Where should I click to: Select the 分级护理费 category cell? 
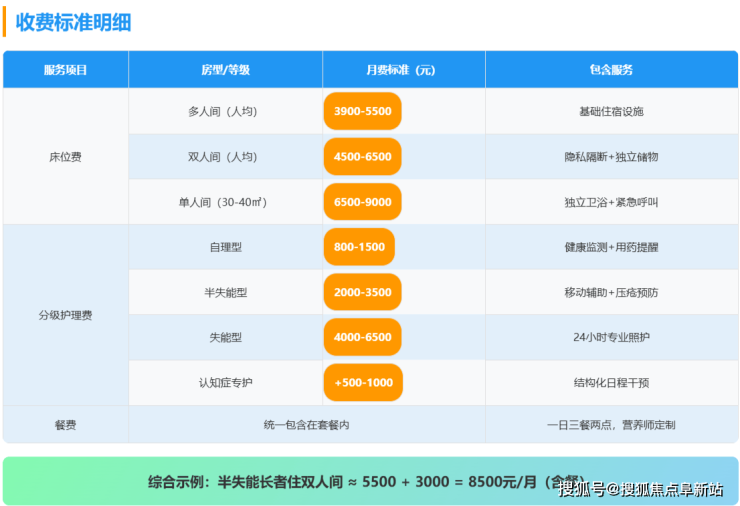coord(66,315)
